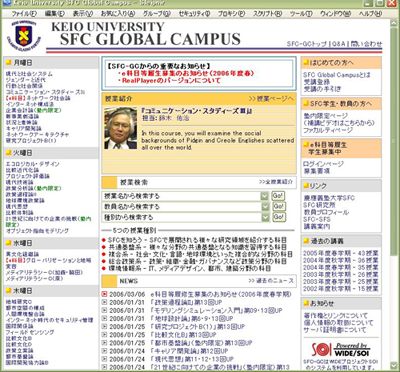The height and width of the screenshot is (372, 400).
Task: Click the yellow icon beside お知らせ heading
Action: [306, 303]
